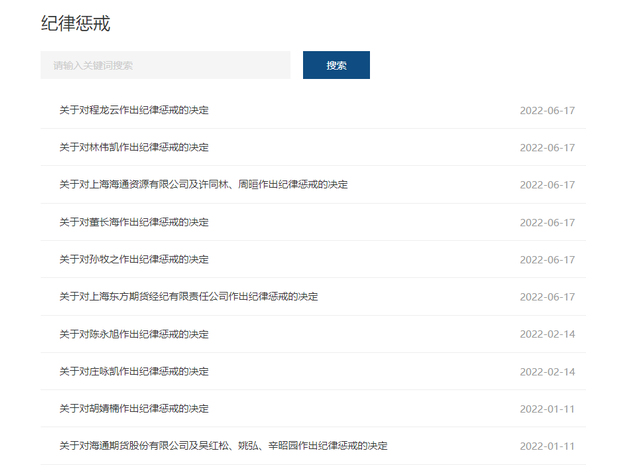This screenshot has width=629, height=474.
Task: Open the decision about 程龙云
Action: [134, 110]
